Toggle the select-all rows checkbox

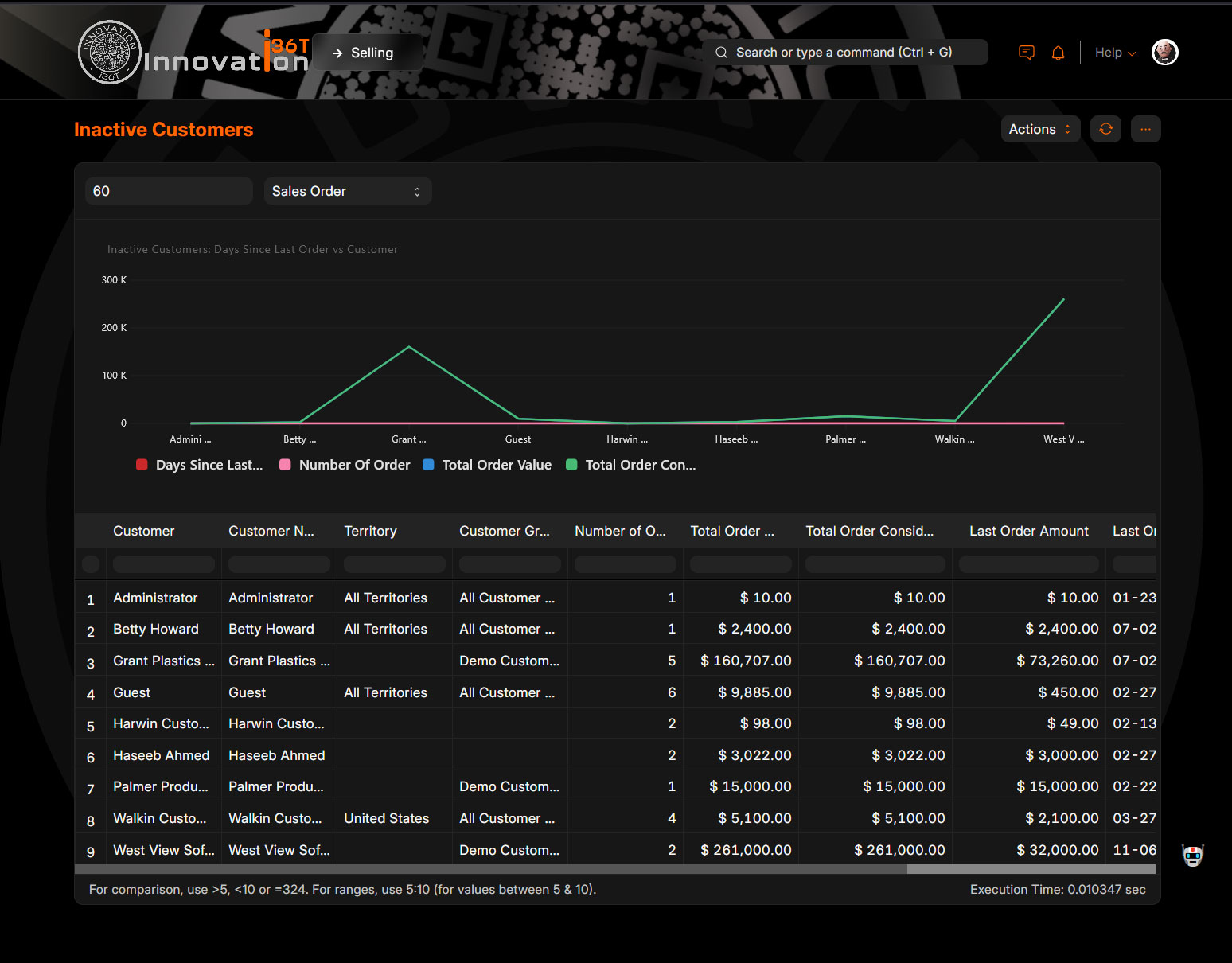[x=91, y=563]
